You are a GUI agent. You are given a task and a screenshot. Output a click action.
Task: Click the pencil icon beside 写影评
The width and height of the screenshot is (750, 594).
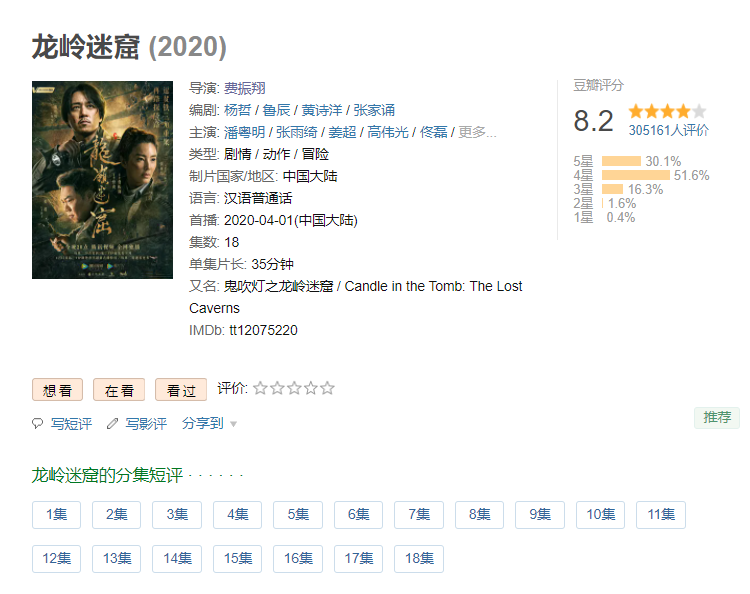(x=112, y=423)
